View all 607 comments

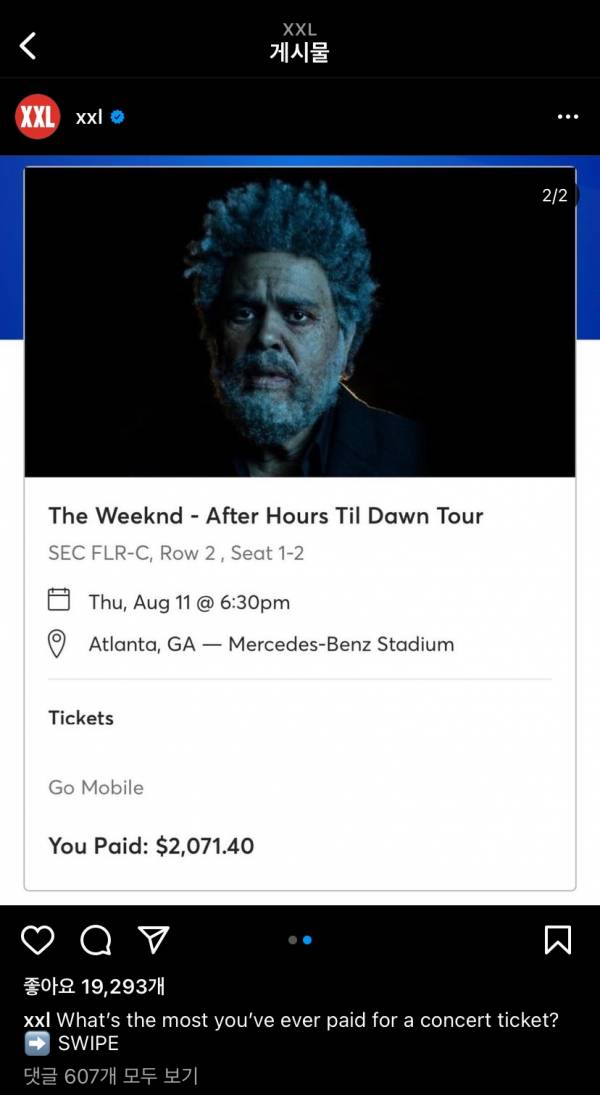coord(110,1076)
